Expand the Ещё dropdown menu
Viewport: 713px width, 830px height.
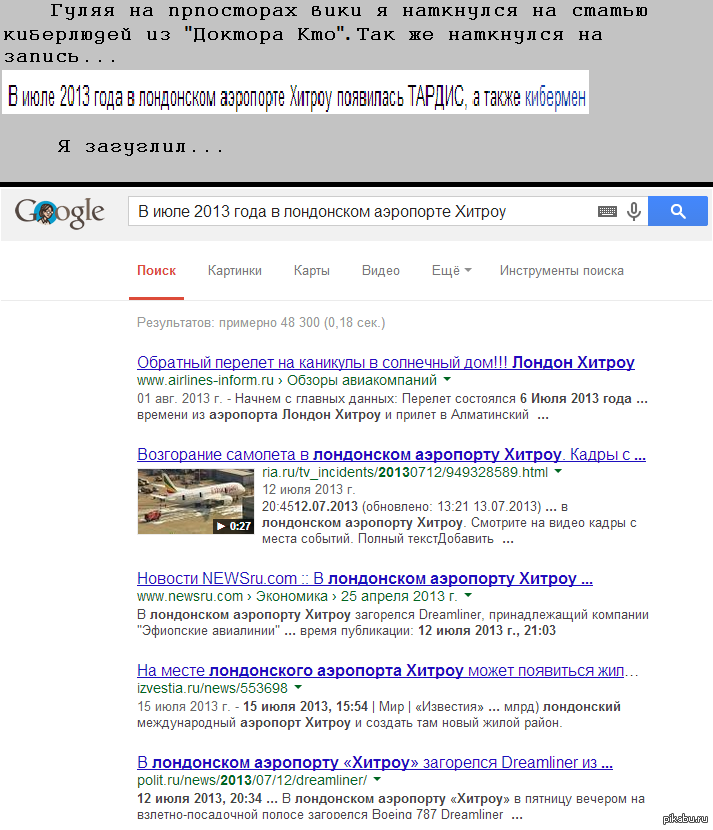pos(451,270)
